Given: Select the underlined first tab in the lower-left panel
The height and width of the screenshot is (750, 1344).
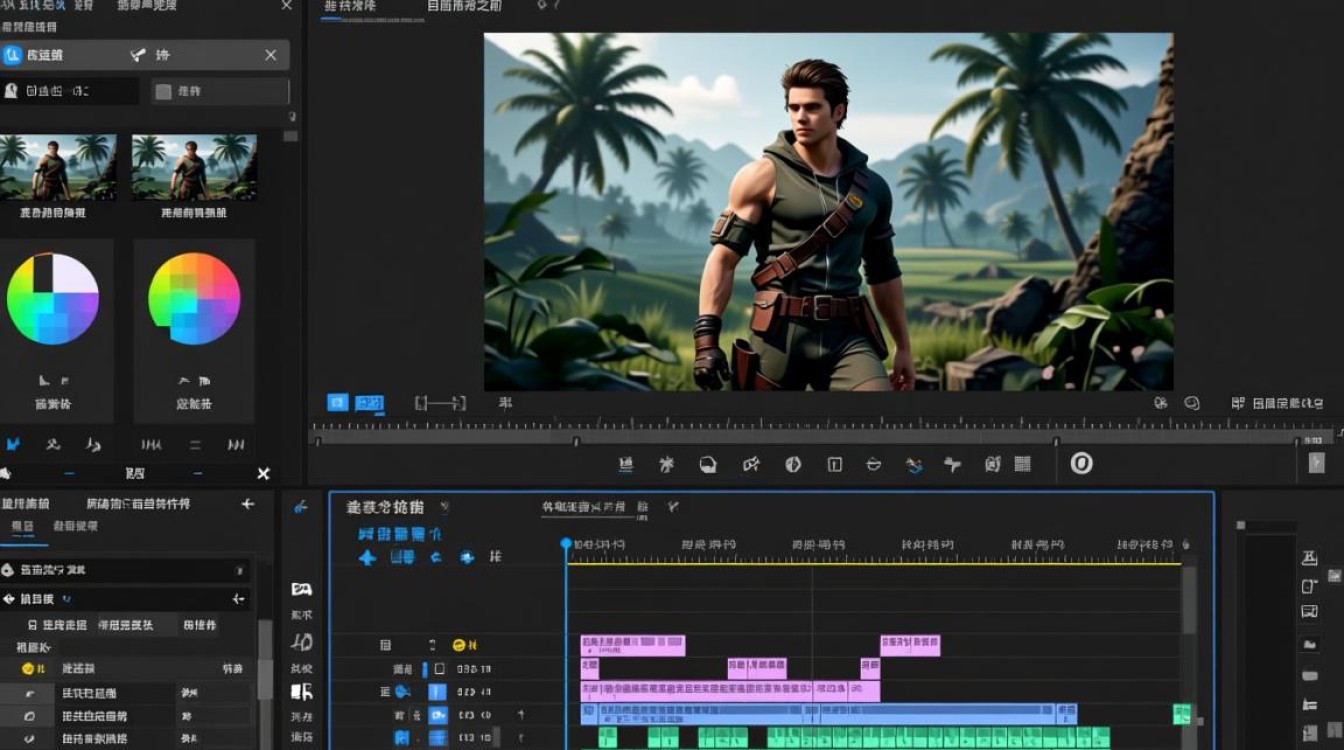Looking at the screenshot, I should click(22, 527).
